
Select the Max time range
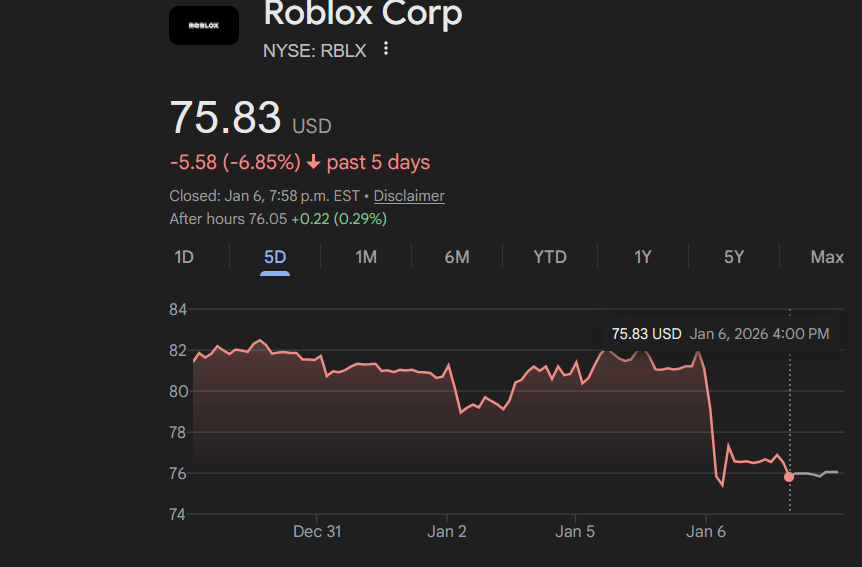(x=827, y=257)
